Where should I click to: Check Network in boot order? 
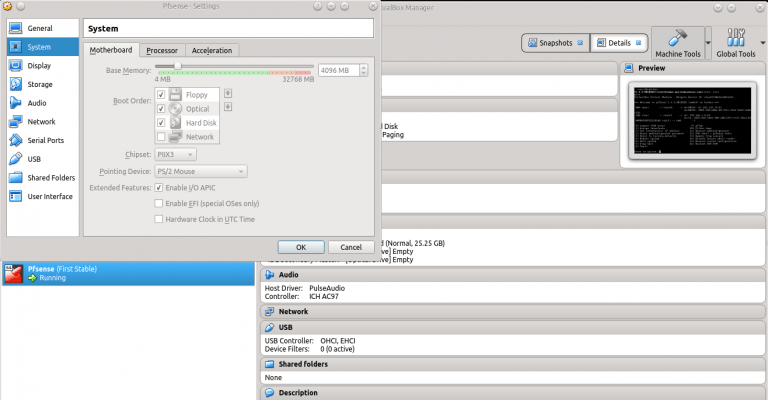161,137
